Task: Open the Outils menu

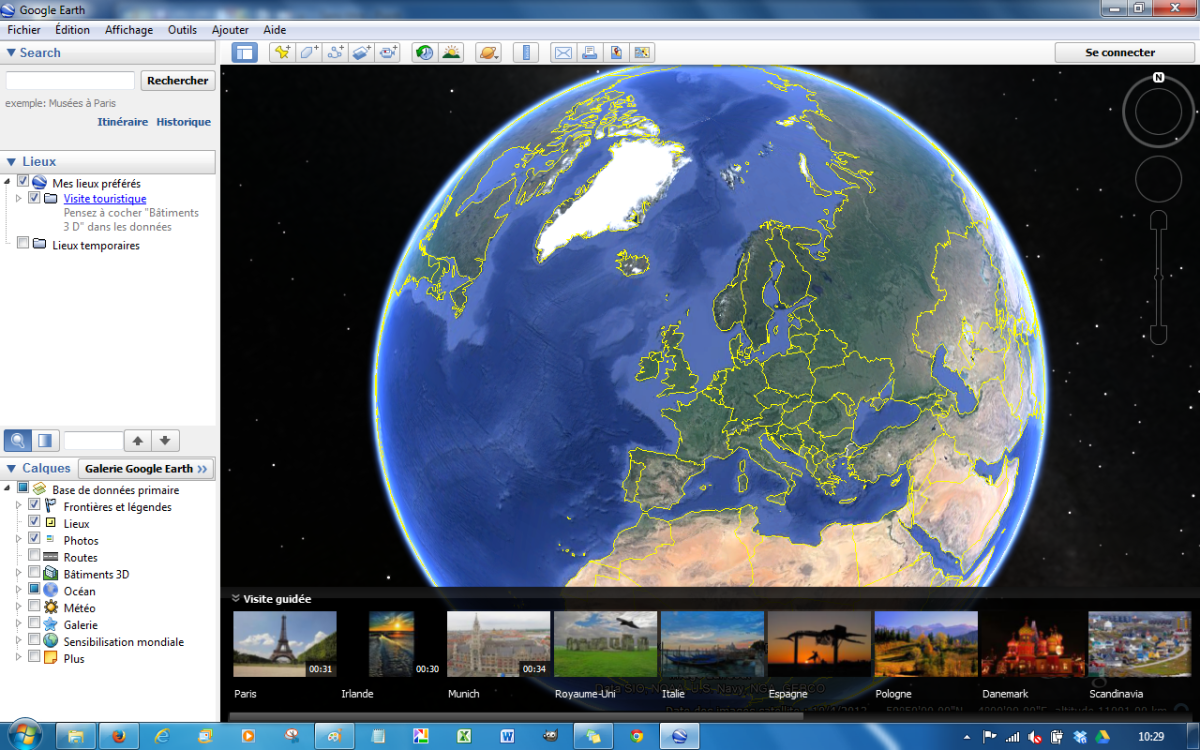Action: click(182, 30)
